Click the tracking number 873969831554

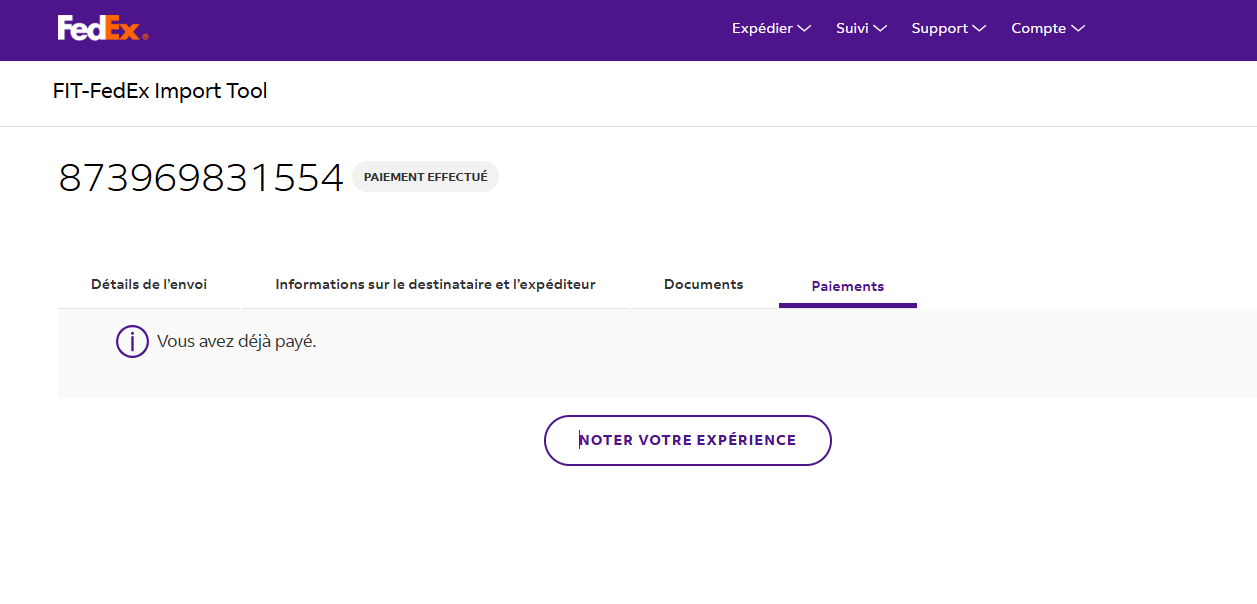click(x=201, y=178)
